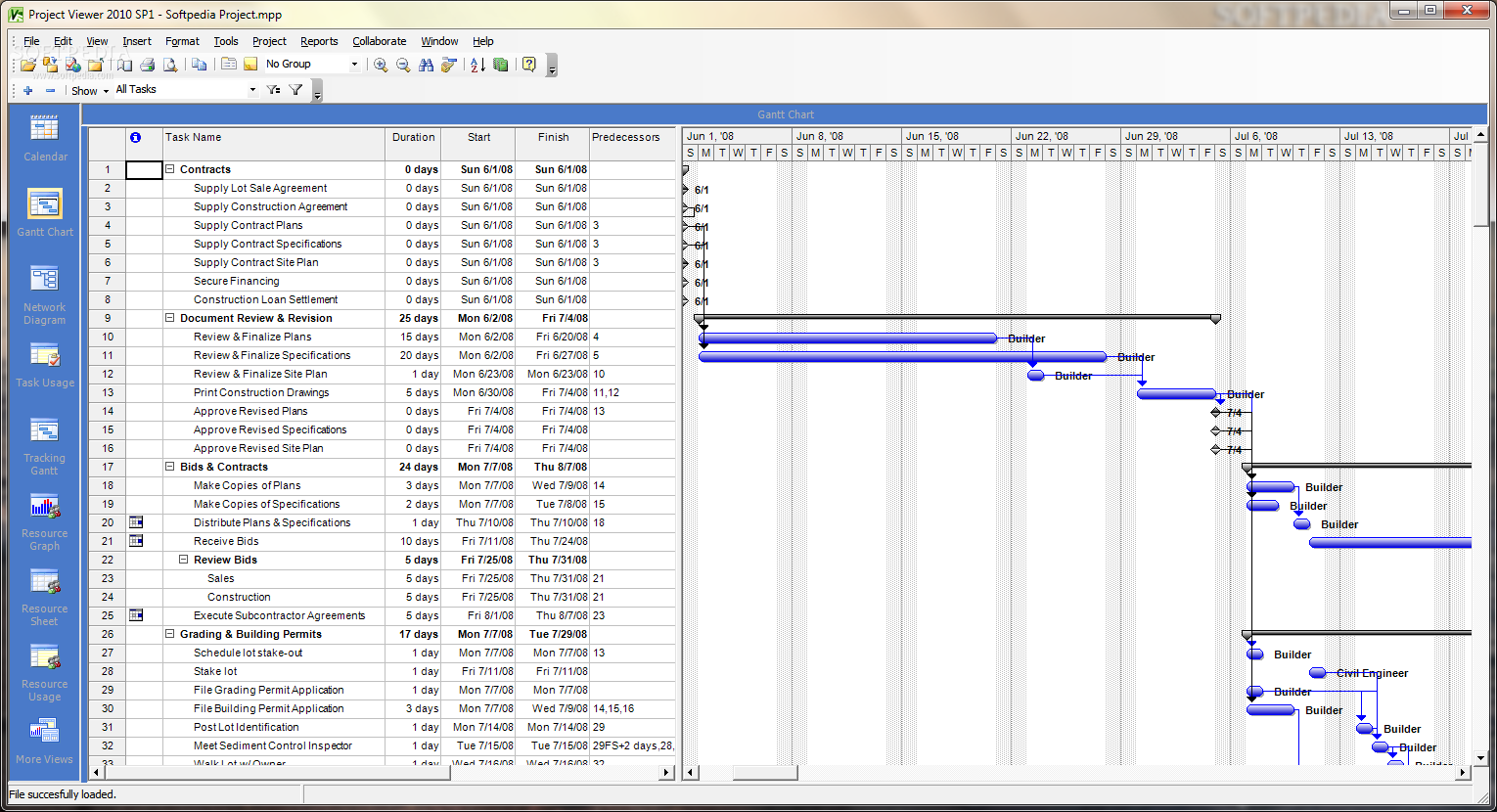This screenshot has width=1497, height=812.
Task: Click the Print Preview icon
Action: pyautogui.click(x=168, y=65)
